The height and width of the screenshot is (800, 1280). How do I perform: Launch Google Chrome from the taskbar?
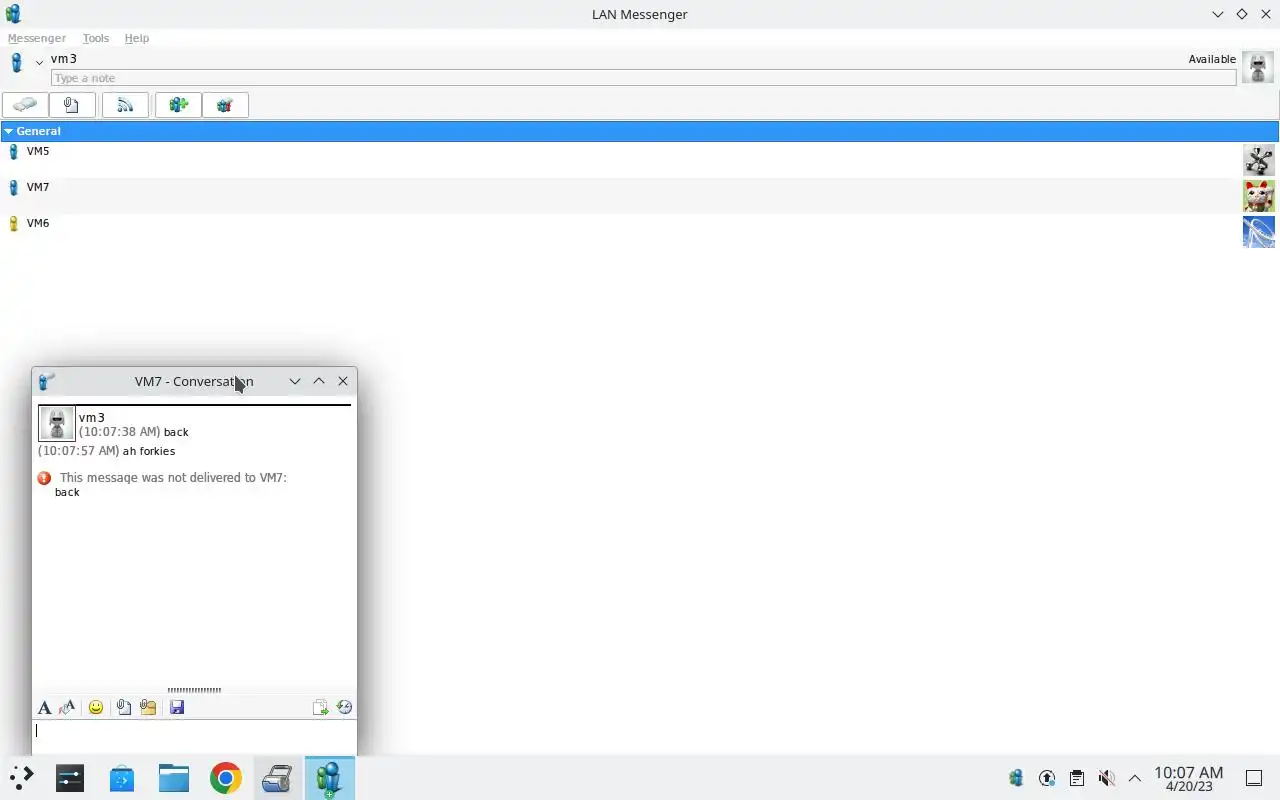(226, 778)
